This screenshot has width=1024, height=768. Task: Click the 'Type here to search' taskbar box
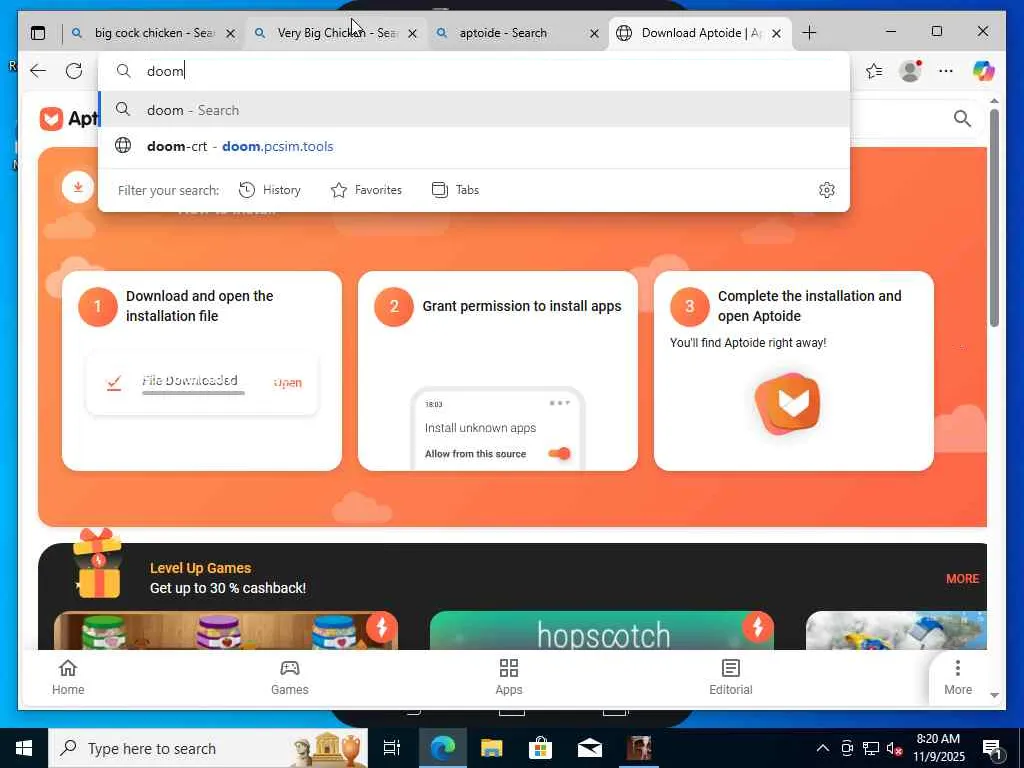[x=208, y=748]
